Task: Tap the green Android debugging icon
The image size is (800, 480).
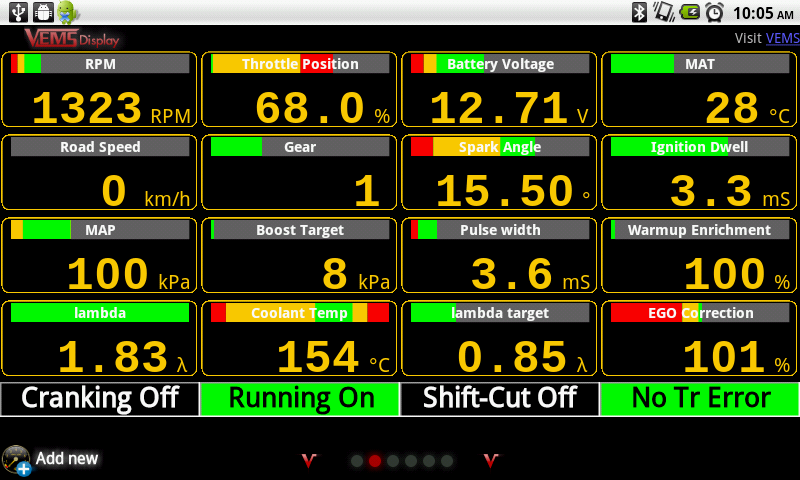Action: tap(67, 12)
